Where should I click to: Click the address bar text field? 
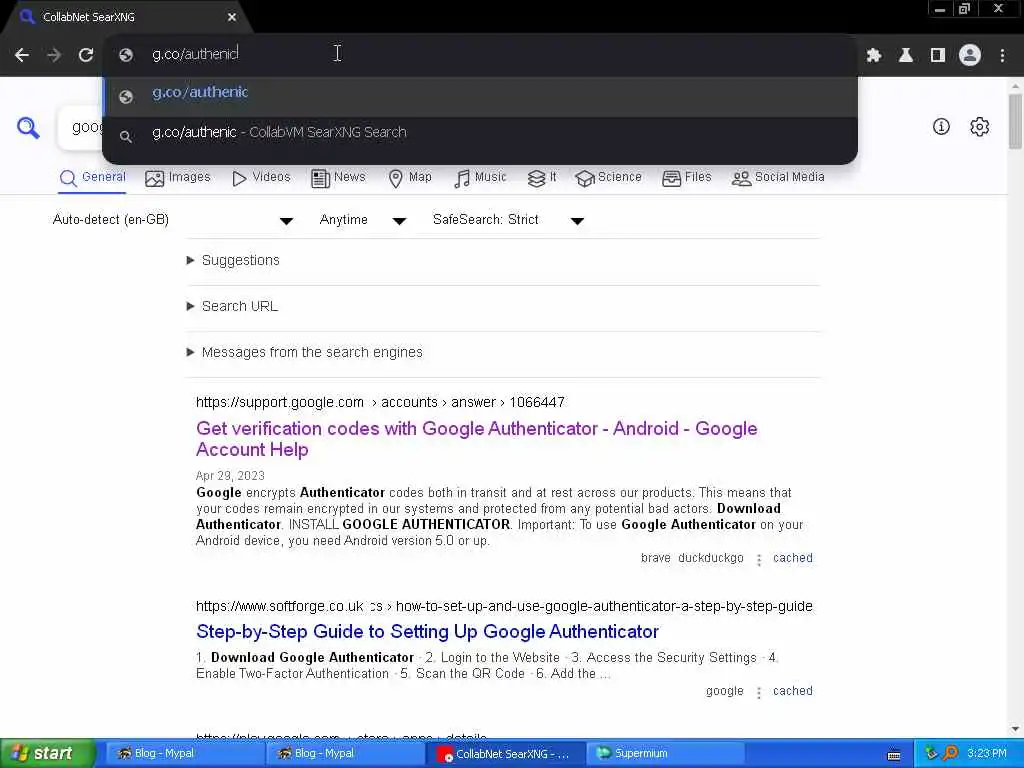coord(480,54)
